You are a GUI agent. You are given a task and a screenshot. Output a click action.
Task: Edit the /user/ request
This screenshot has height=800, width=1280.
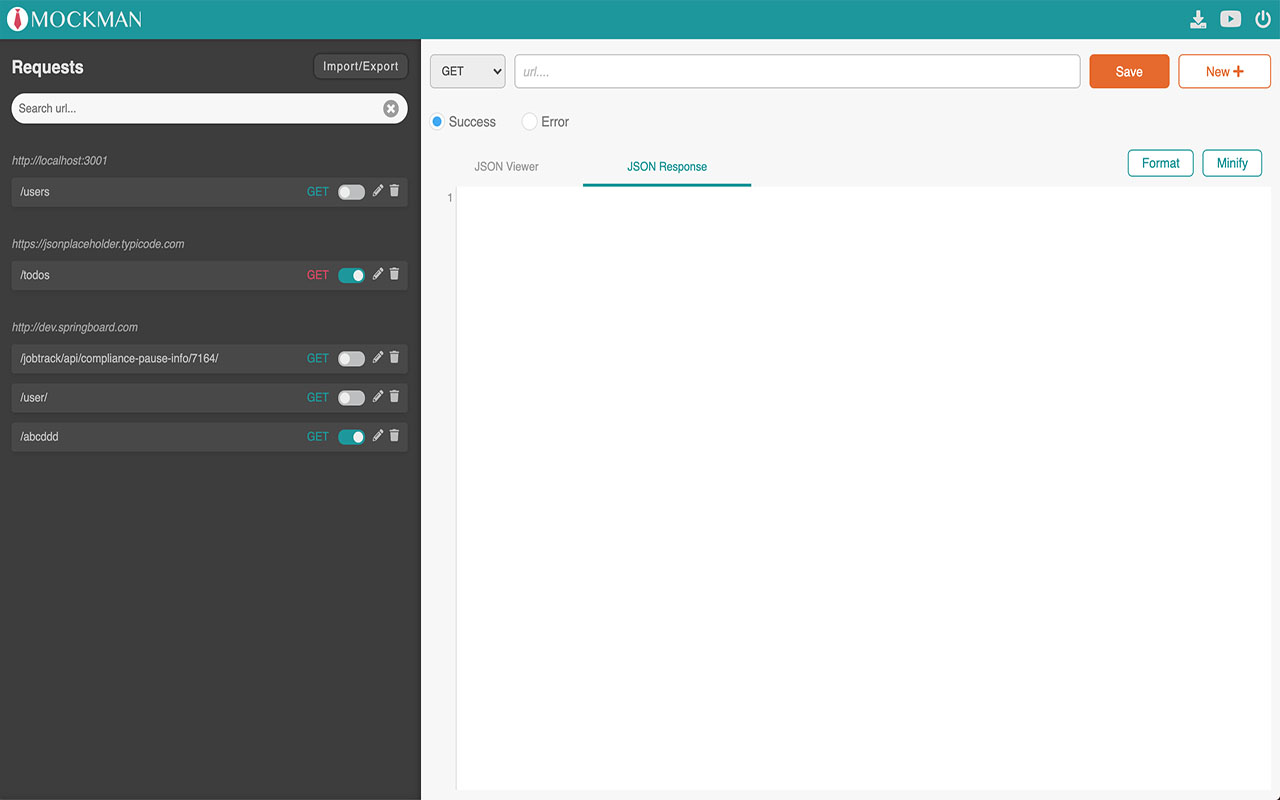[378, 397]
